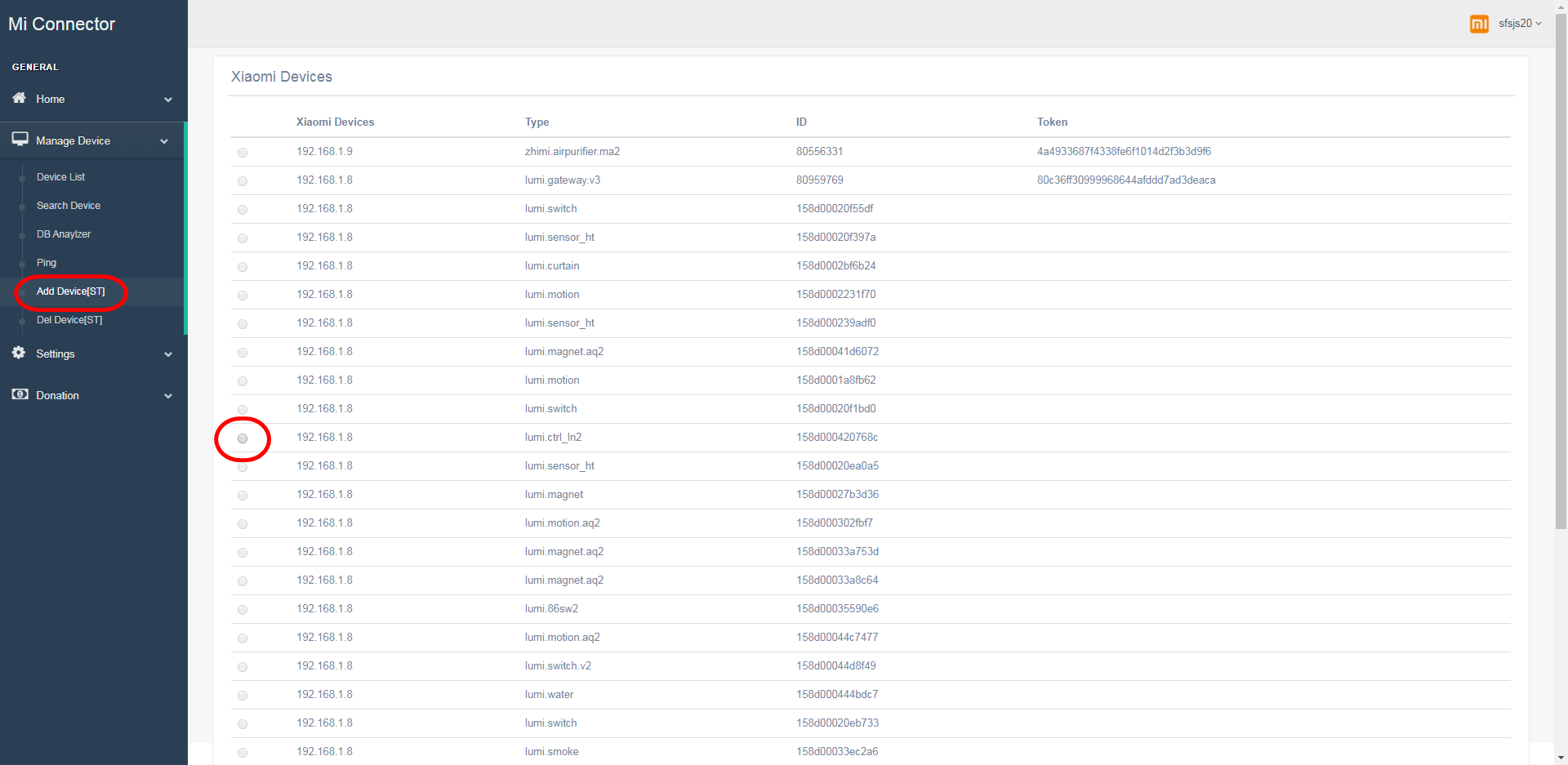Click the scrollbar down arrow
The width and height of the screenshot is (1568, 765).
1561,758
